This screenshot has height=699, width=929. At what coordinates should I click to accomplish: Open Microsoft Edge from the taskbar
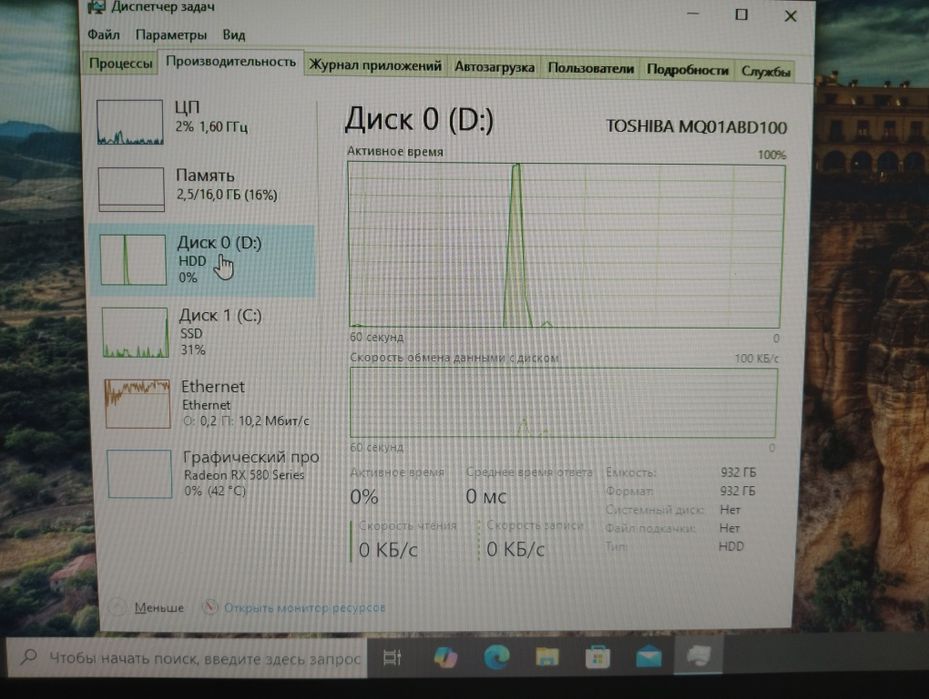tap(496, 657)
